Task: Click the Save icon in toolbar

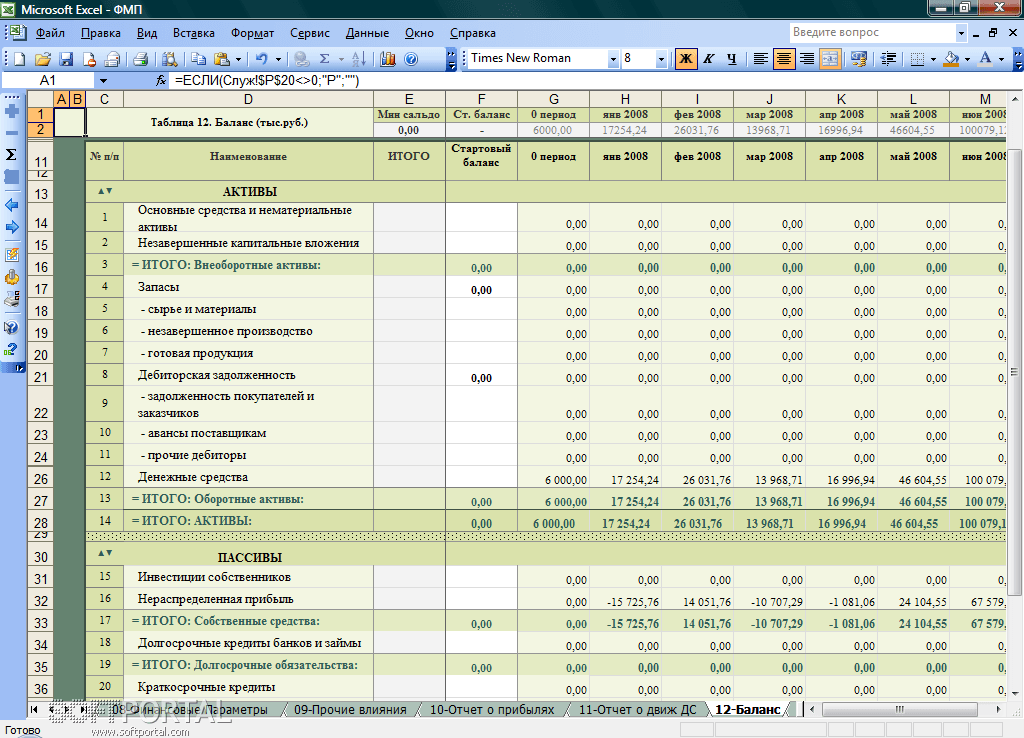Action: [x=66, y=59]
